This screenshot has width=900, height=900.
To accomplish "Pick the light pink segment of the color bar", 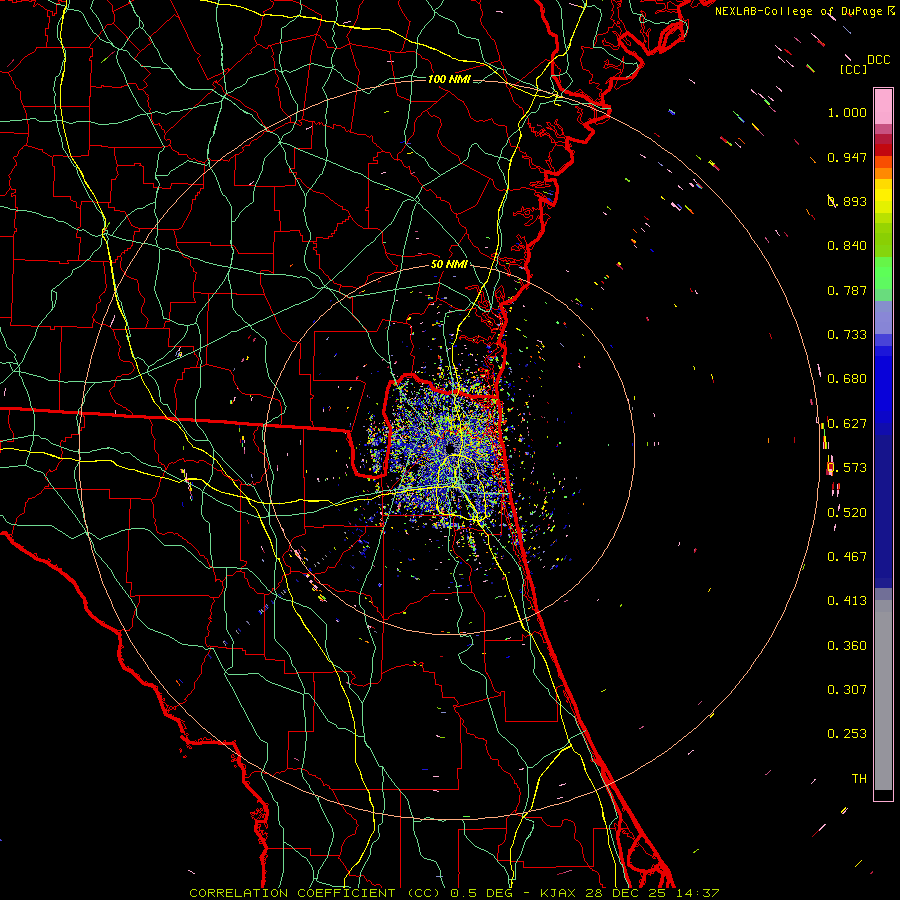I will point(883,107).
